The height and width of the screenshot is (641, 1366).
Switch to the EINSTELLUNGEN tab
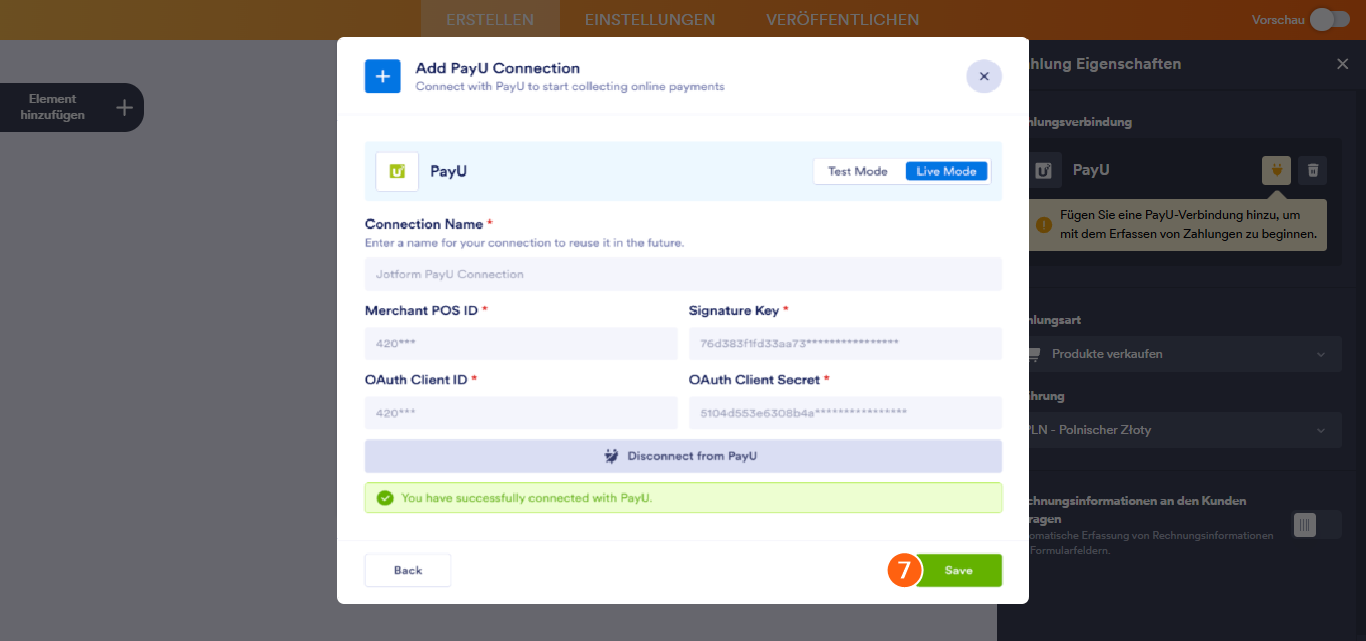[649, 18]
